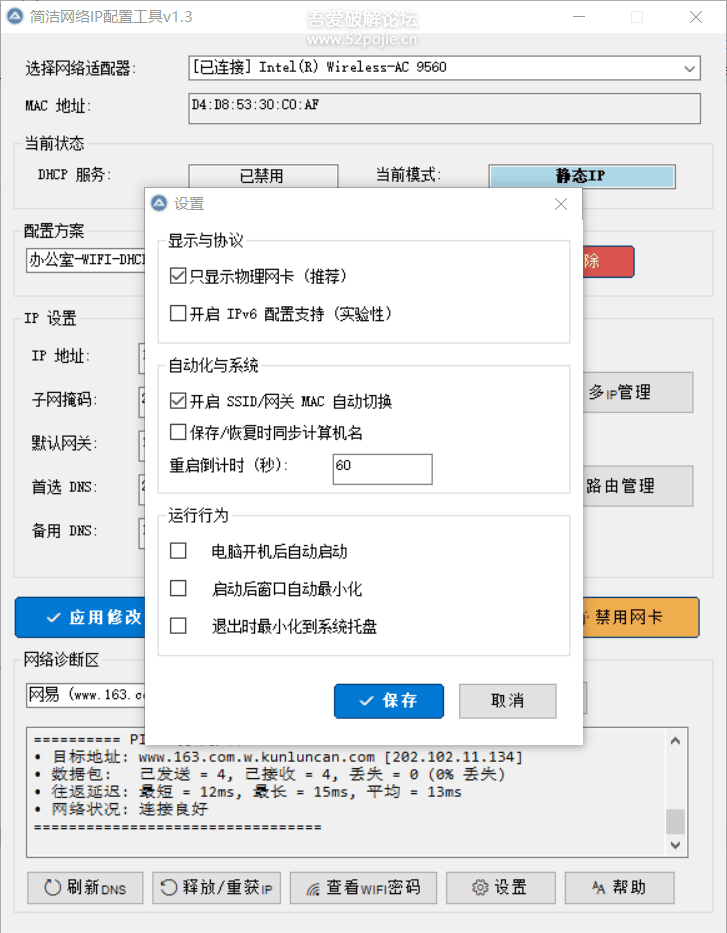Click the 静态IP mode indicator
This screenshot has width=727, height=933.
tap(582, 176)
